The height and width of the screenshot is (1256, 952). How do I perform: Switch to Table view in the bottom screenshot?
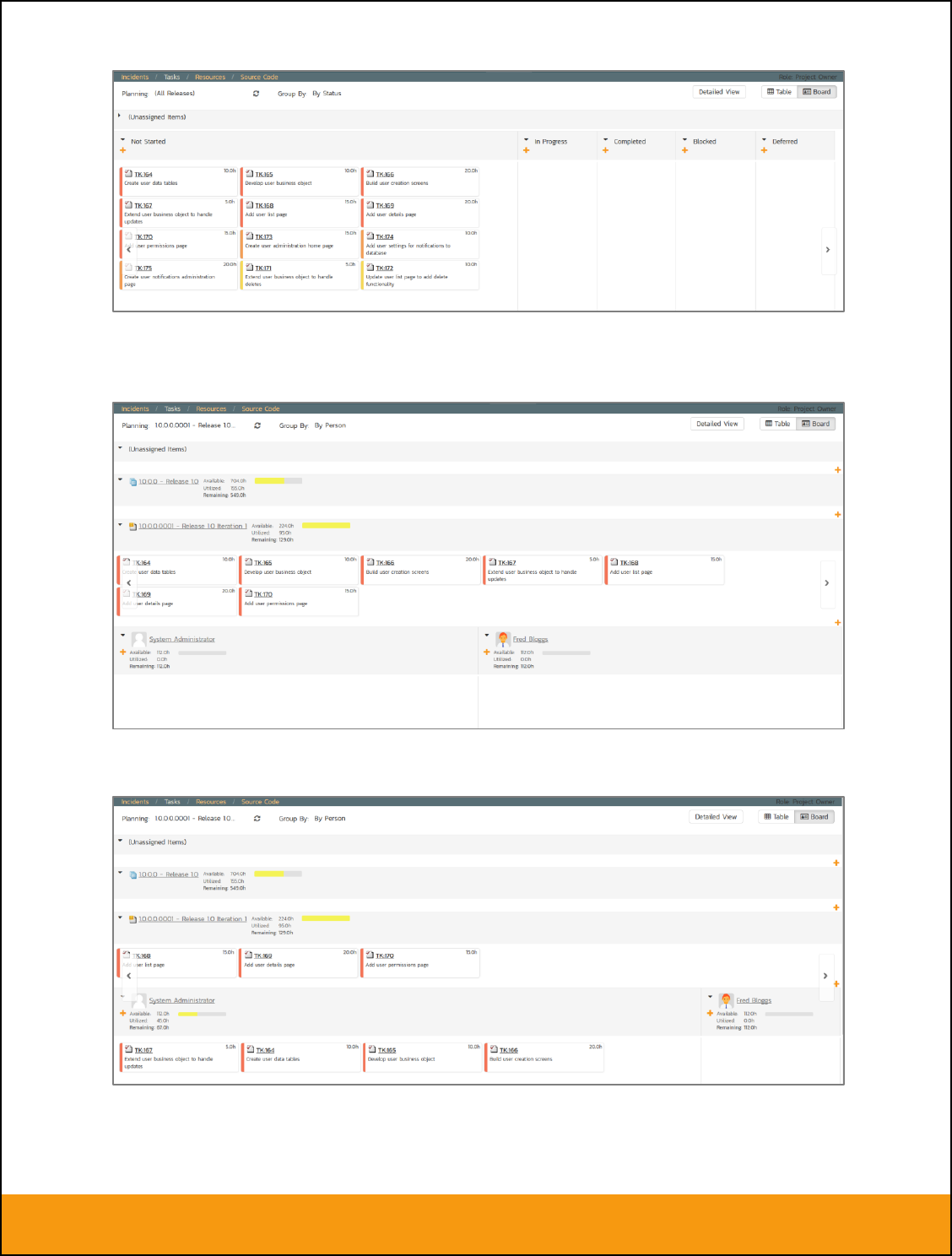tap(776, 817)
